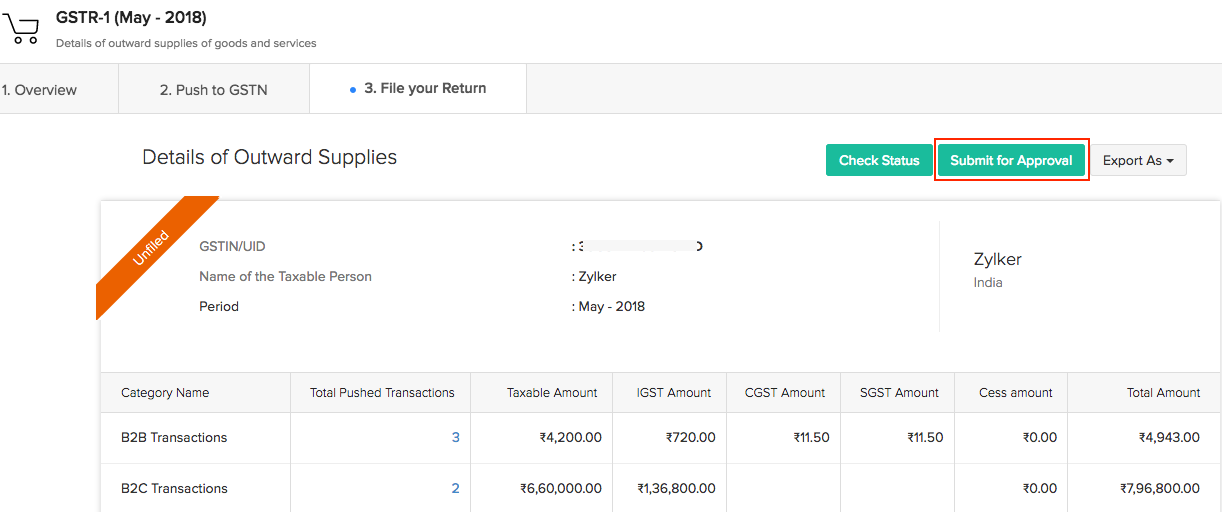The image size is (1222, 512).
Task: Expand the Export As dropdown
Action: 1138,160
